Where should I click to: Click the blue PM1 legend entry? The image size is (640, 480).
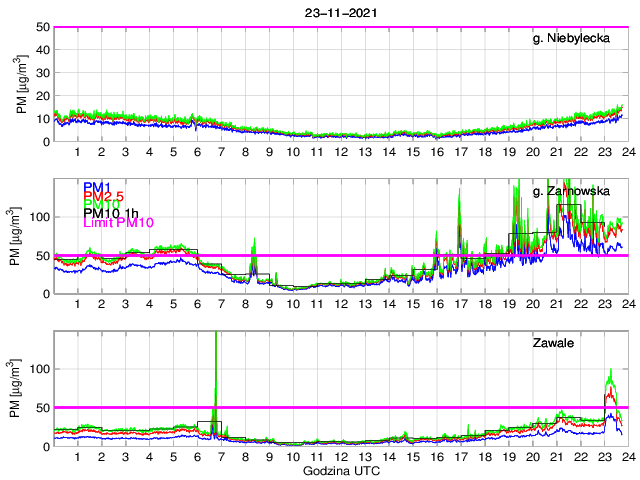[97, 187]
